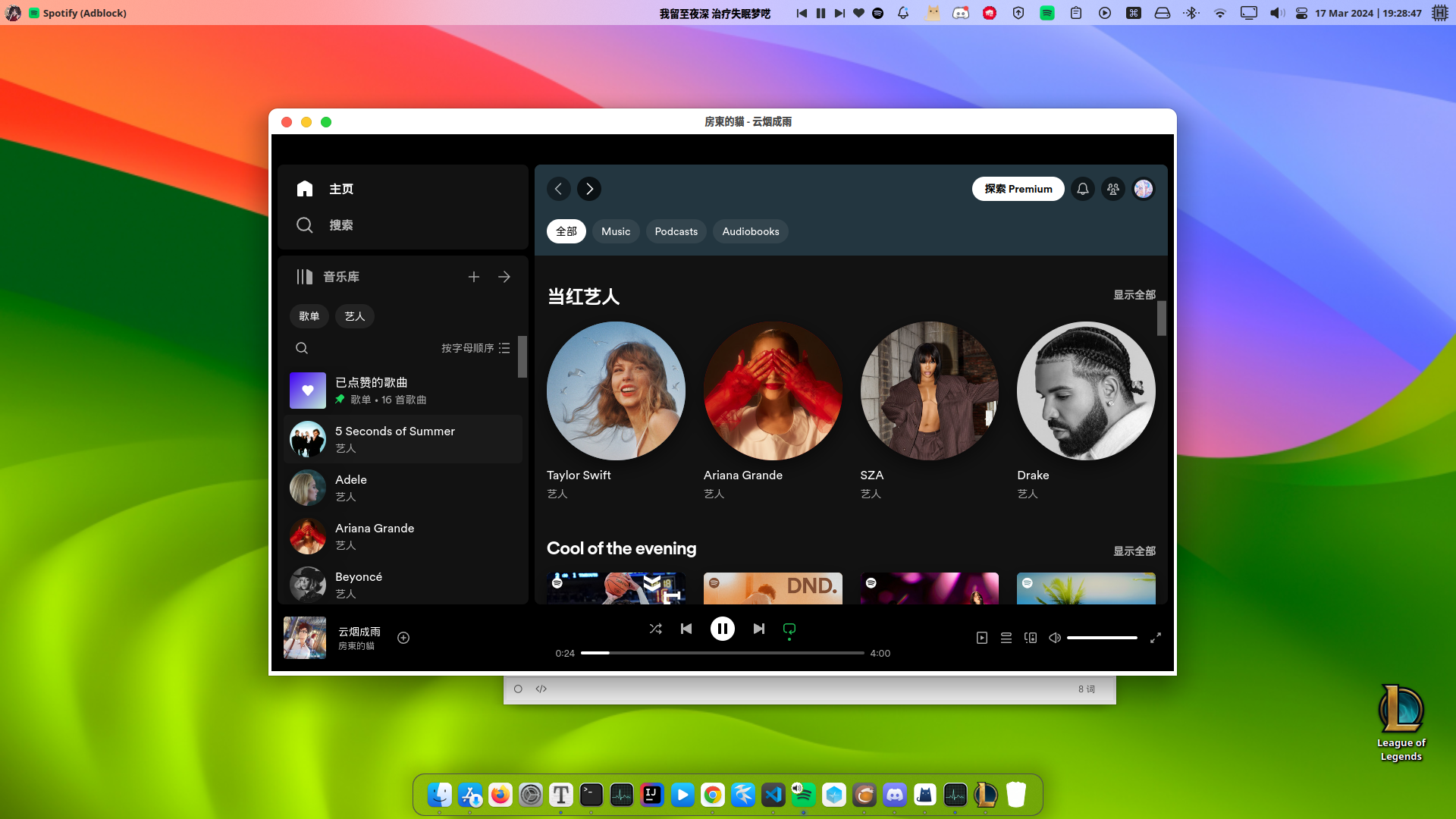Viewport: 1456px width, 819px height.
Task: Add a new playlist with plus icon
Action: coord(474,277)
